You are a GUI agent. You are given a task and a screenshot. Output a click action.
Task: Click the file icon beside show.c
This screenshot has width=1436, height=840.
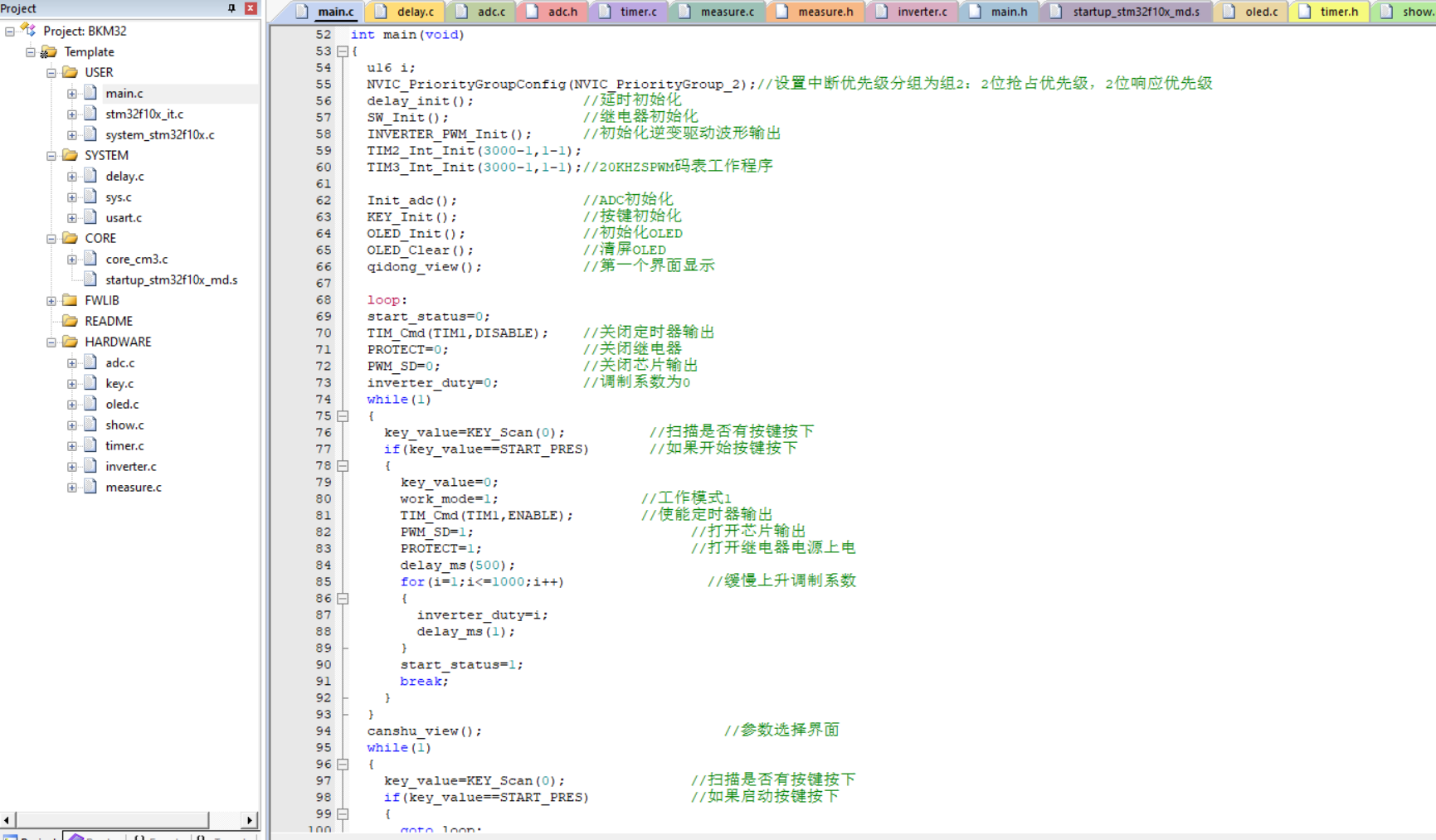[90, 425]
